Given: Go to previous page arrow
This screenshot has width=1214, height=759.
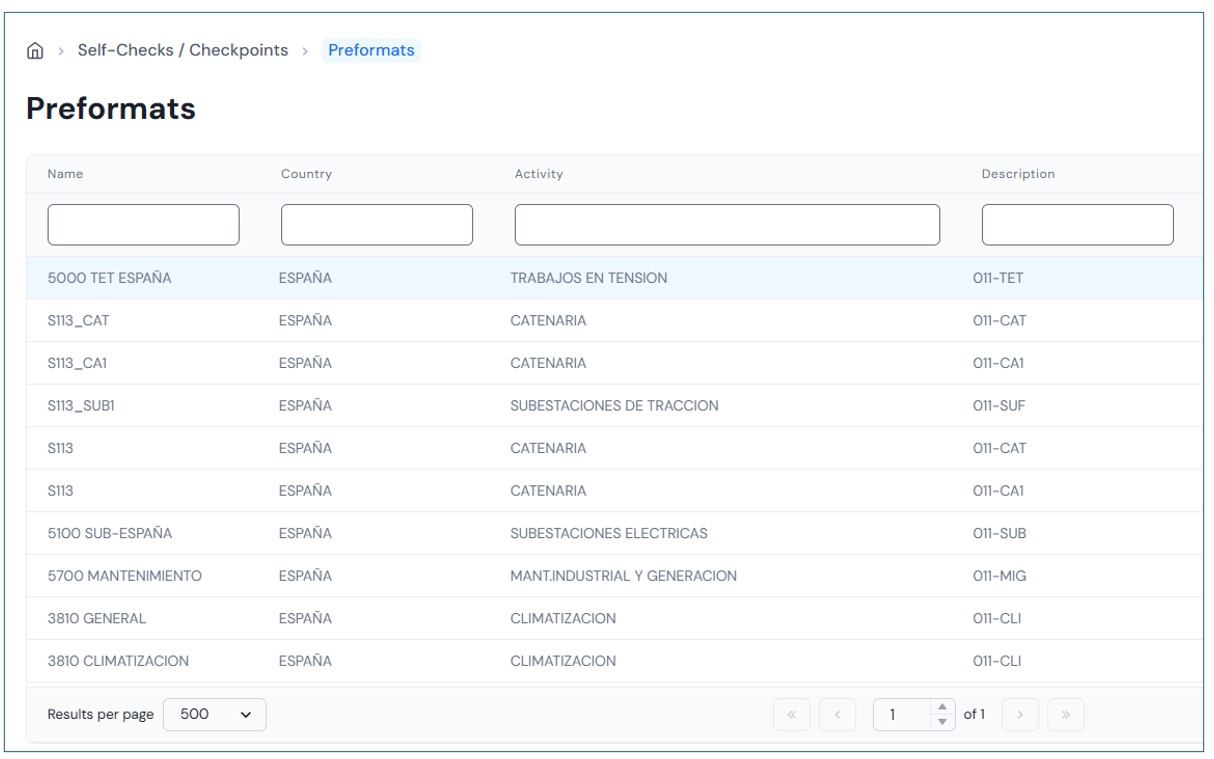Looking at the screenshot, I should pos(837,715).
